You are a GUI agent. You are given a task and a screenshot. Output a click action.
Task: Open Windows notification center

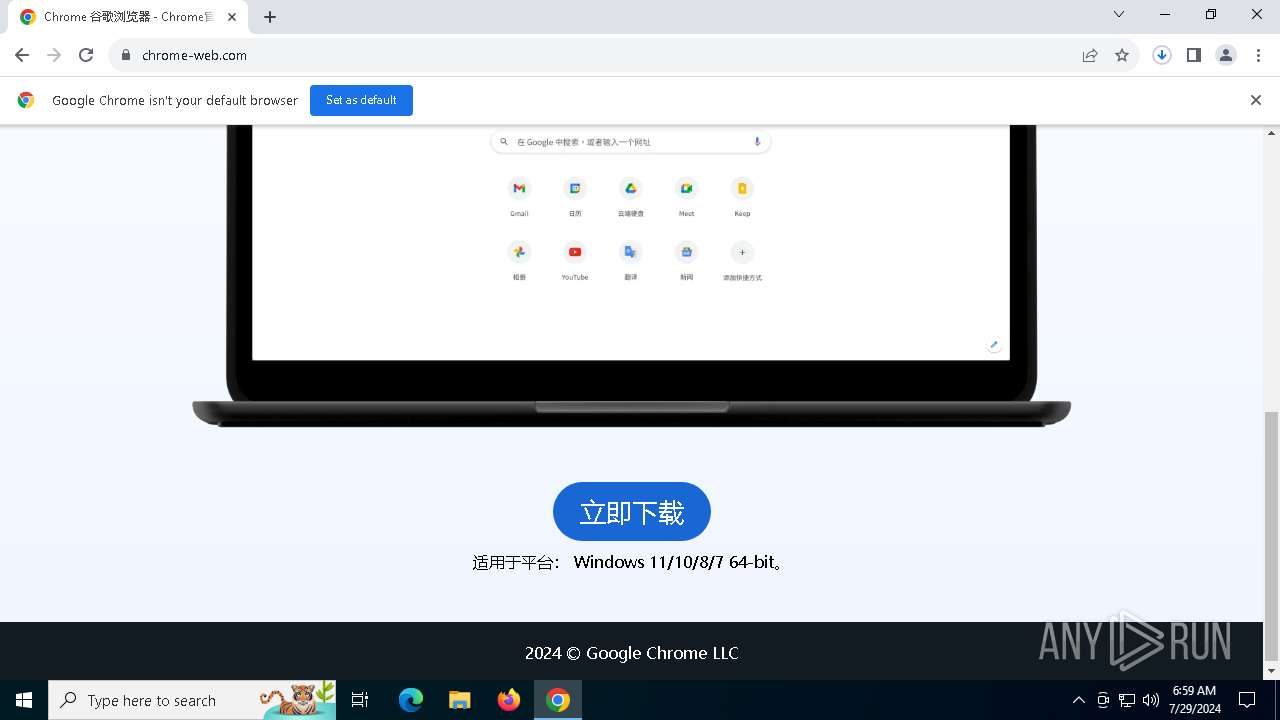coord(1247,700)
